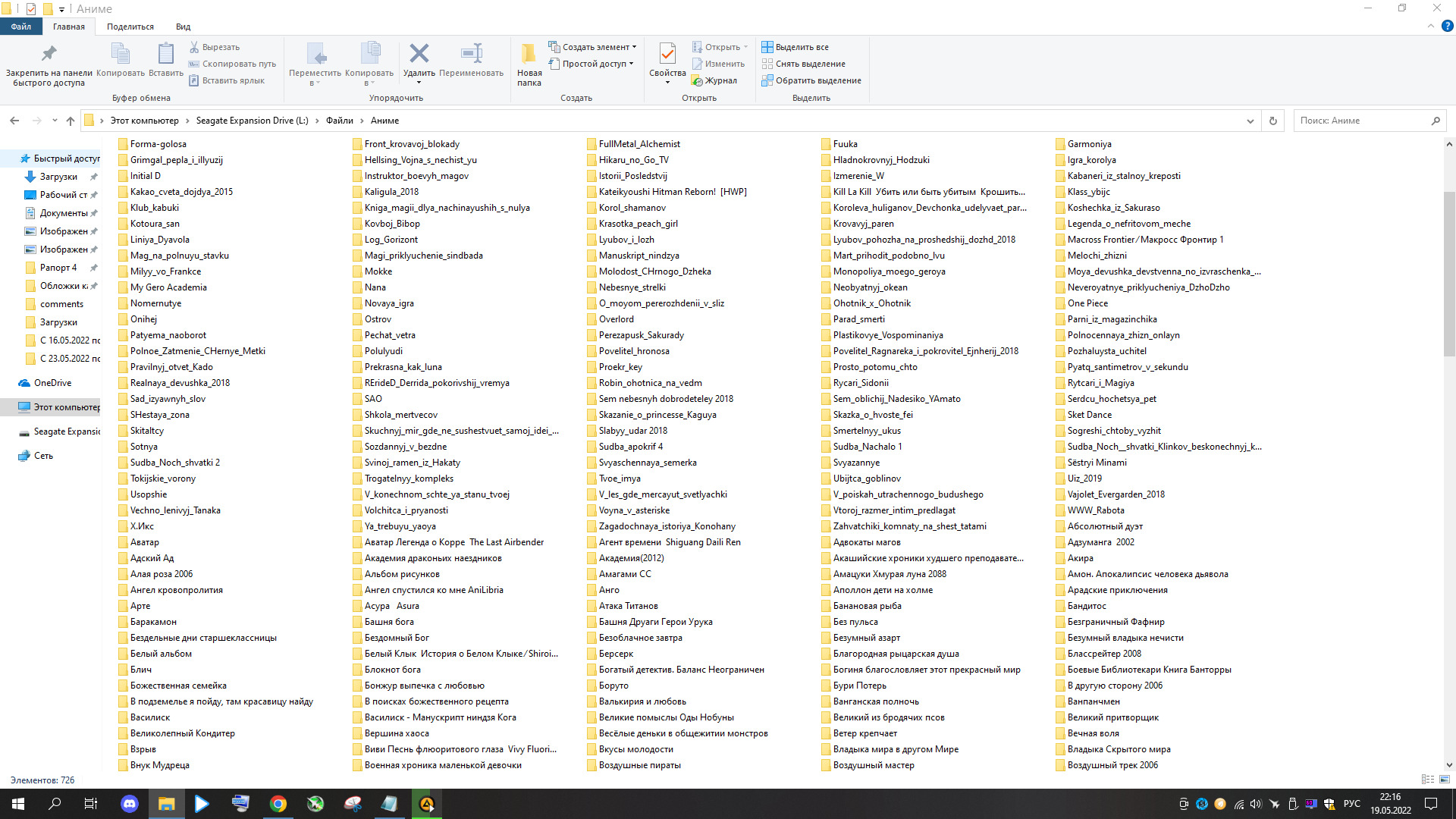The image size is (1456, 819).
Task: Go up one folder level arrow
Action: [x=71, y=121]
